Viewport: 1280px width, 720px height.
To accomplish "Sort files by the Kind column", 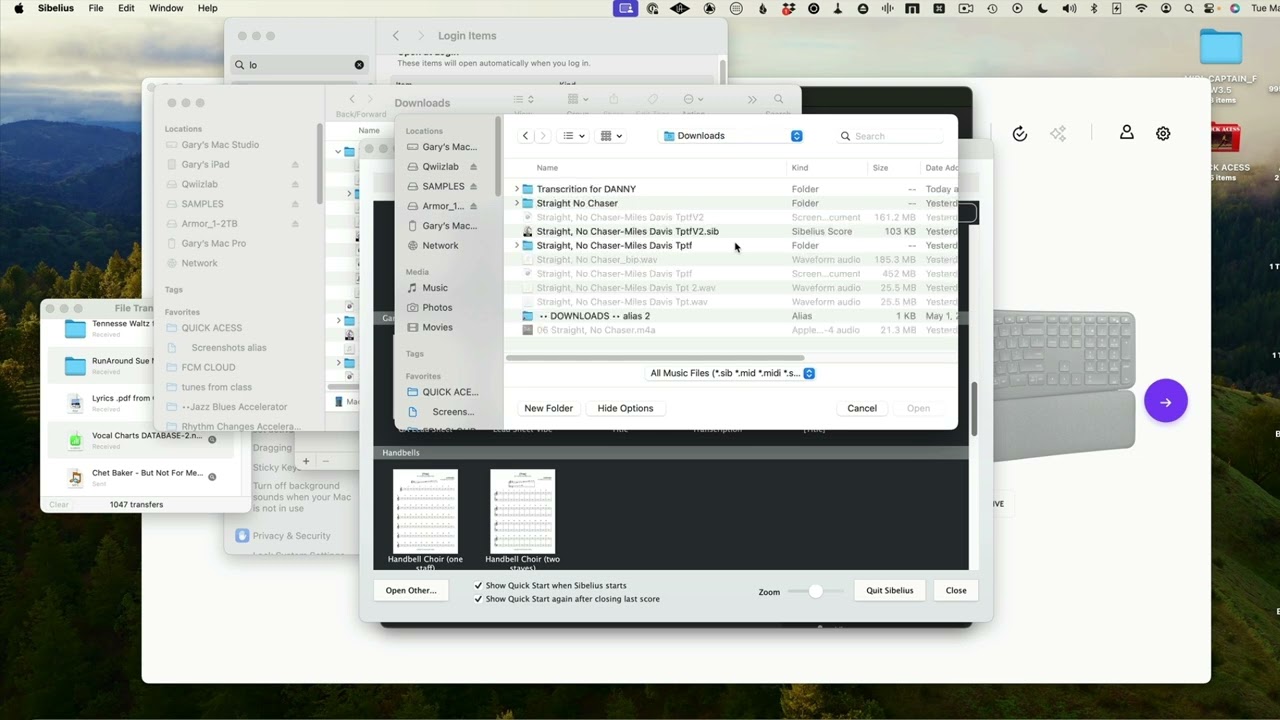I will (x=800, y=168).
